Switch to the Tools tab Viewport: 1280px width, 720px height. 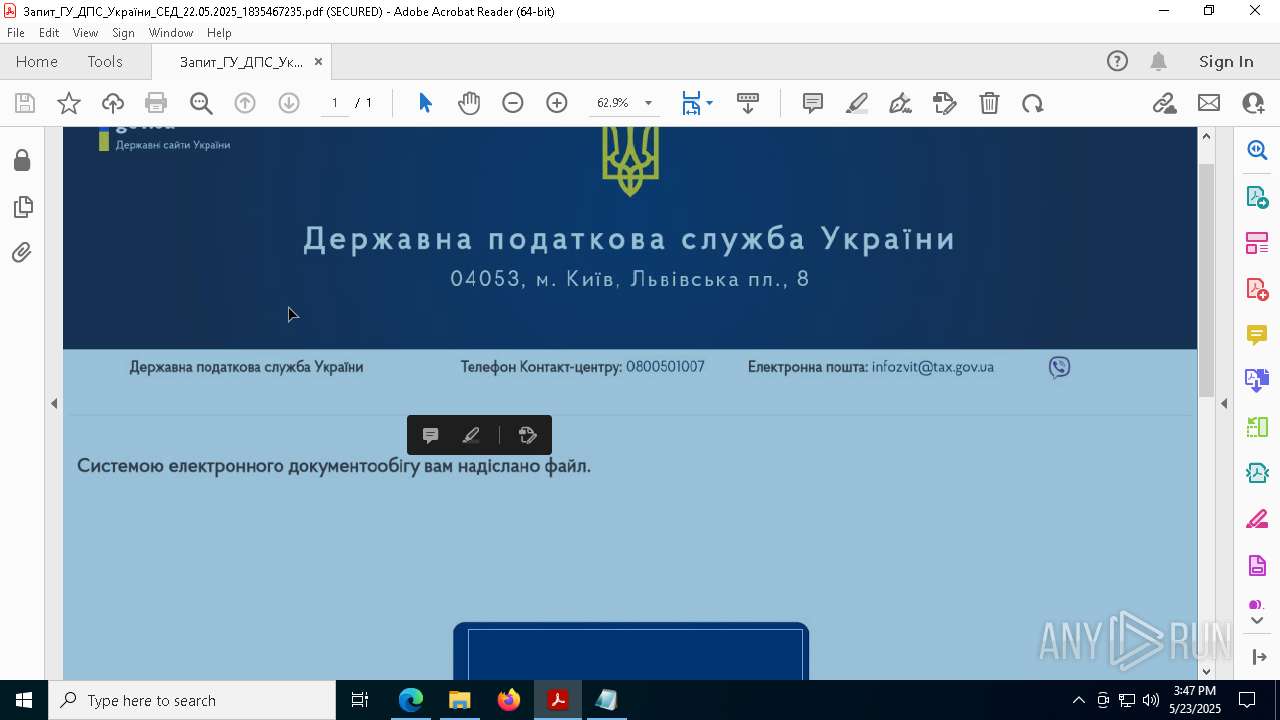105,62
